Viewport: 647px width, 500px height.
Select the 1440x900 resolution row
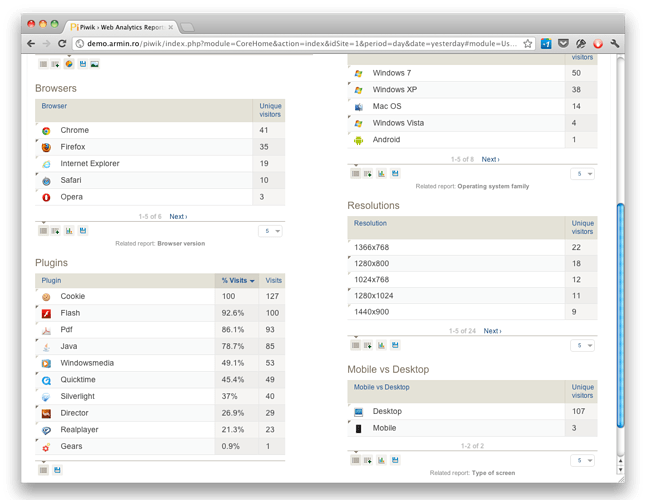(x=472, y=312)
